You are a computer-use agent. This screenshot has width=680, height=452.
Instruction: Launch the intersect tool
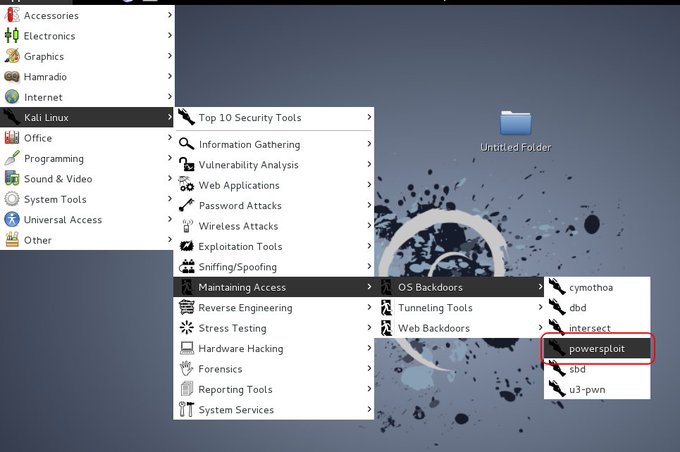tap(597, 328)
